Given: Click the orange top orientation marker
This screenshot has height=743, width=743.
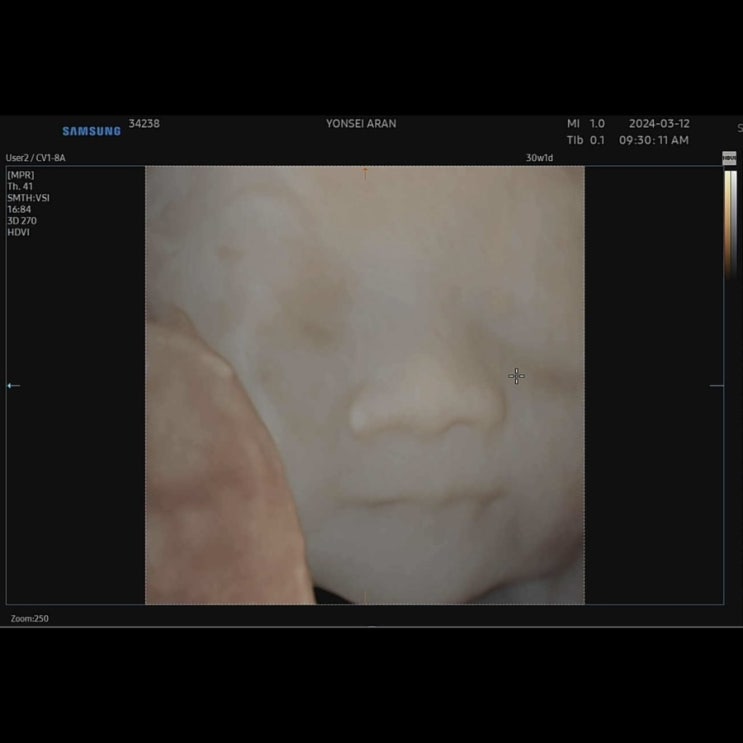Looking at the screenshot, I should [365, 173].
